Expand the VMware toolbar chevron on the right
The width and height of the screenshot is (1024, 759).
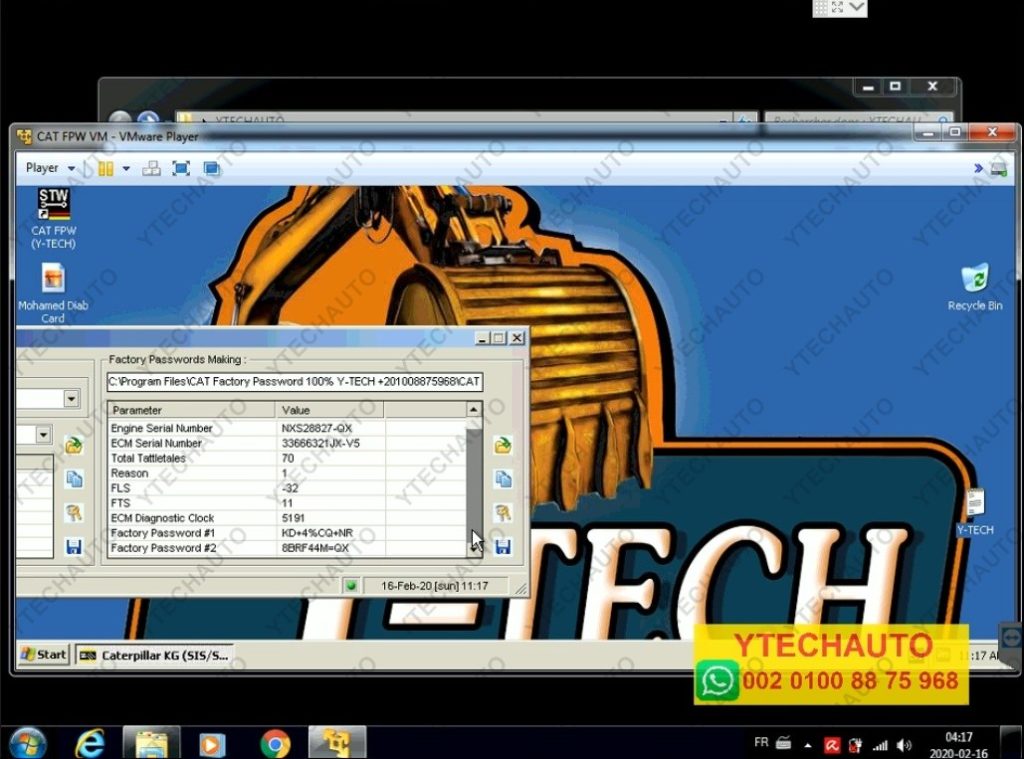[x=978, y=169]
